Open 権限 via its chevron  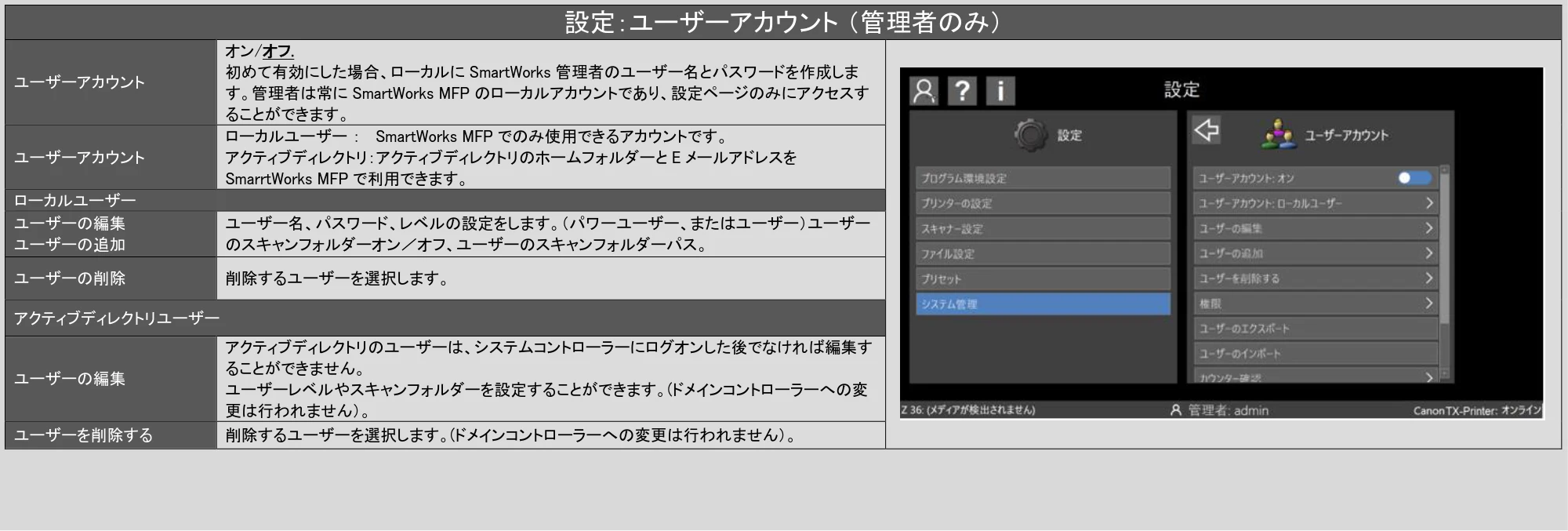[1428, 304]
